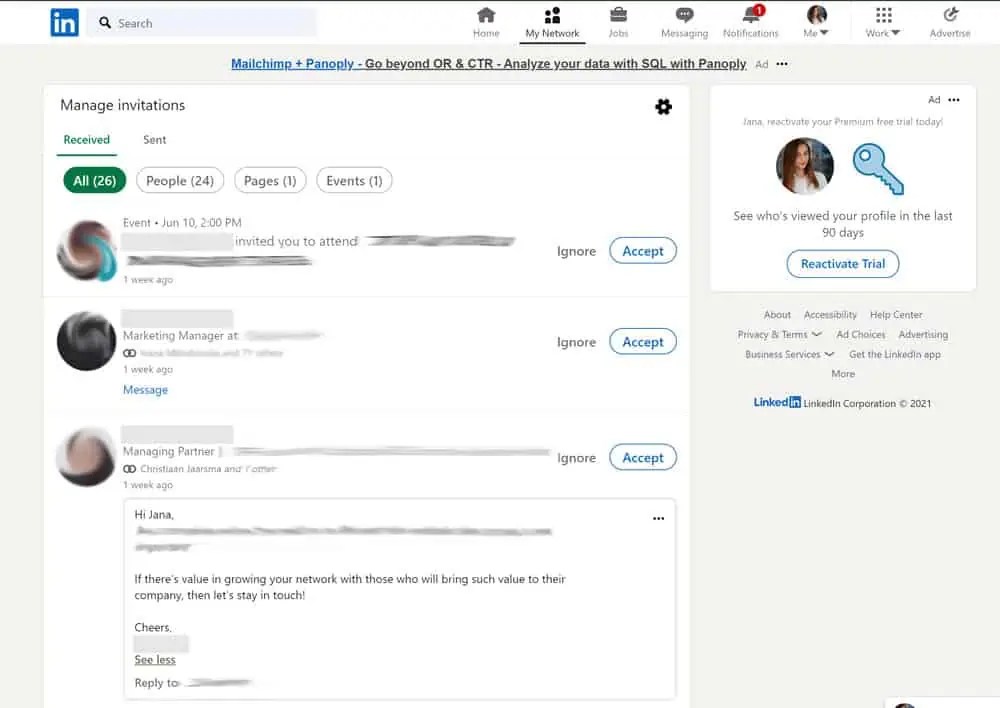The image size is (1000, 708).
Task: Click the LinkedIn logo
Action: click(x=63, y=22)
